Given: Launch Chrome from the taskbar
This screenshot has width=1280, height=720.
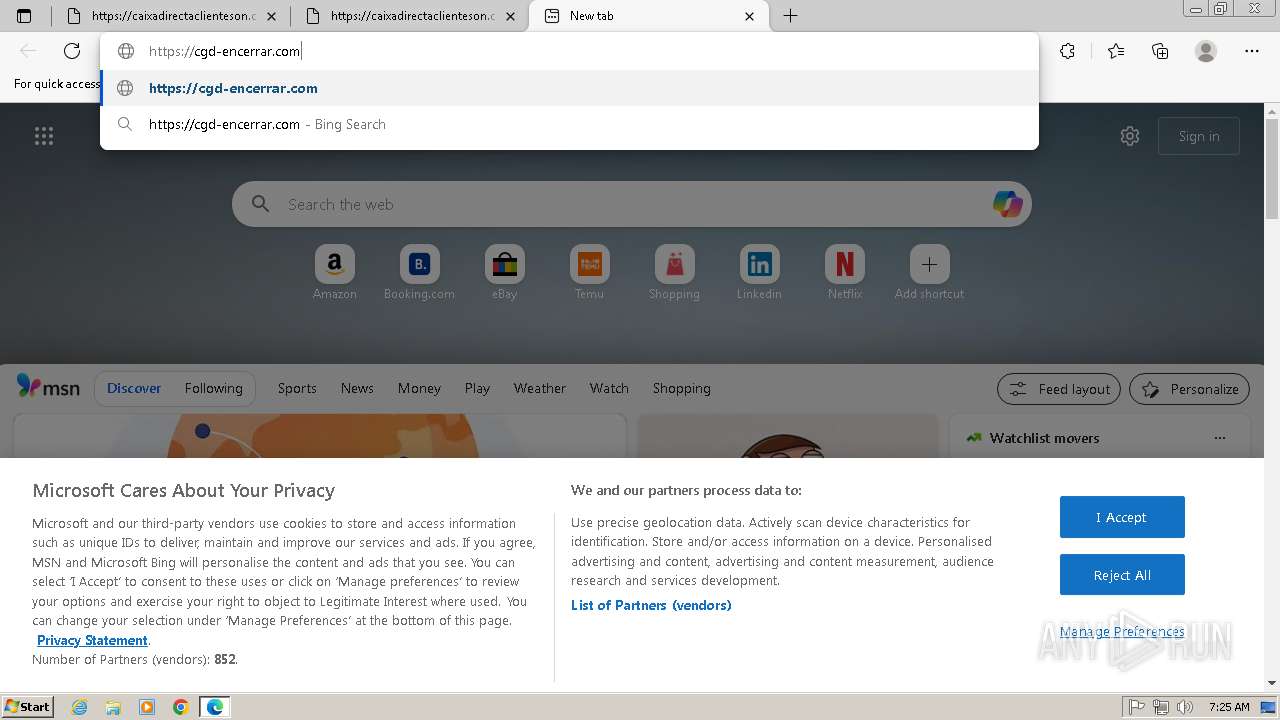Looking at the screenshot, I should [x=181, y=707].
